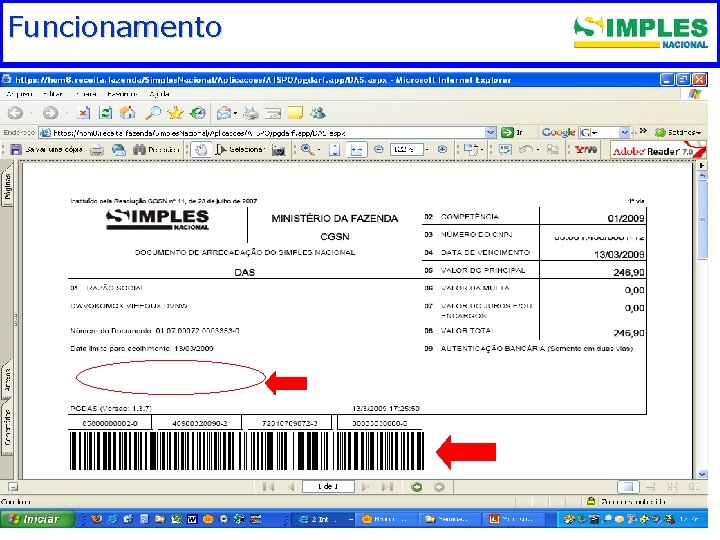The image size is (720, 540).
Task: Open the Favoritos menu
Action: point(122,94)
